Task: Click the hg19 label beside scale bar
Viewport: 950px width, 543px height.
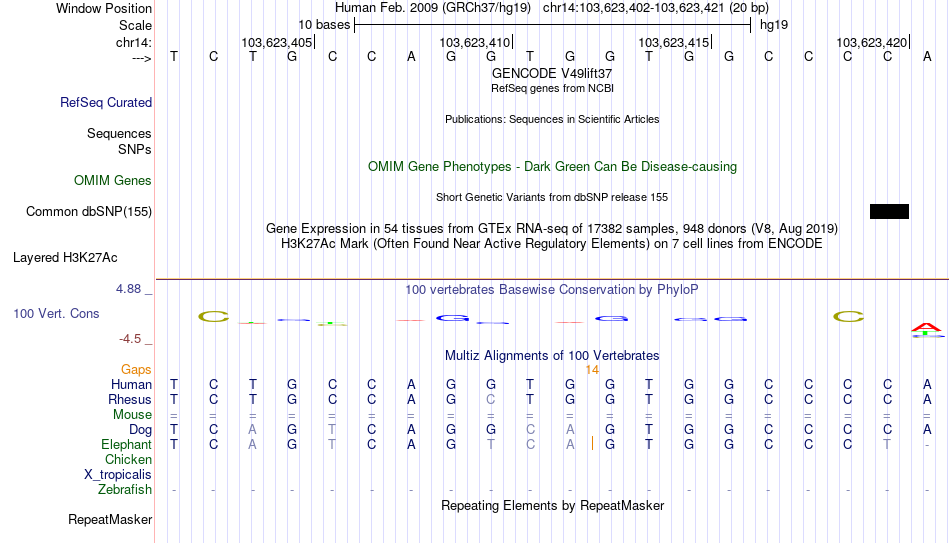Action: coord(774,25)
